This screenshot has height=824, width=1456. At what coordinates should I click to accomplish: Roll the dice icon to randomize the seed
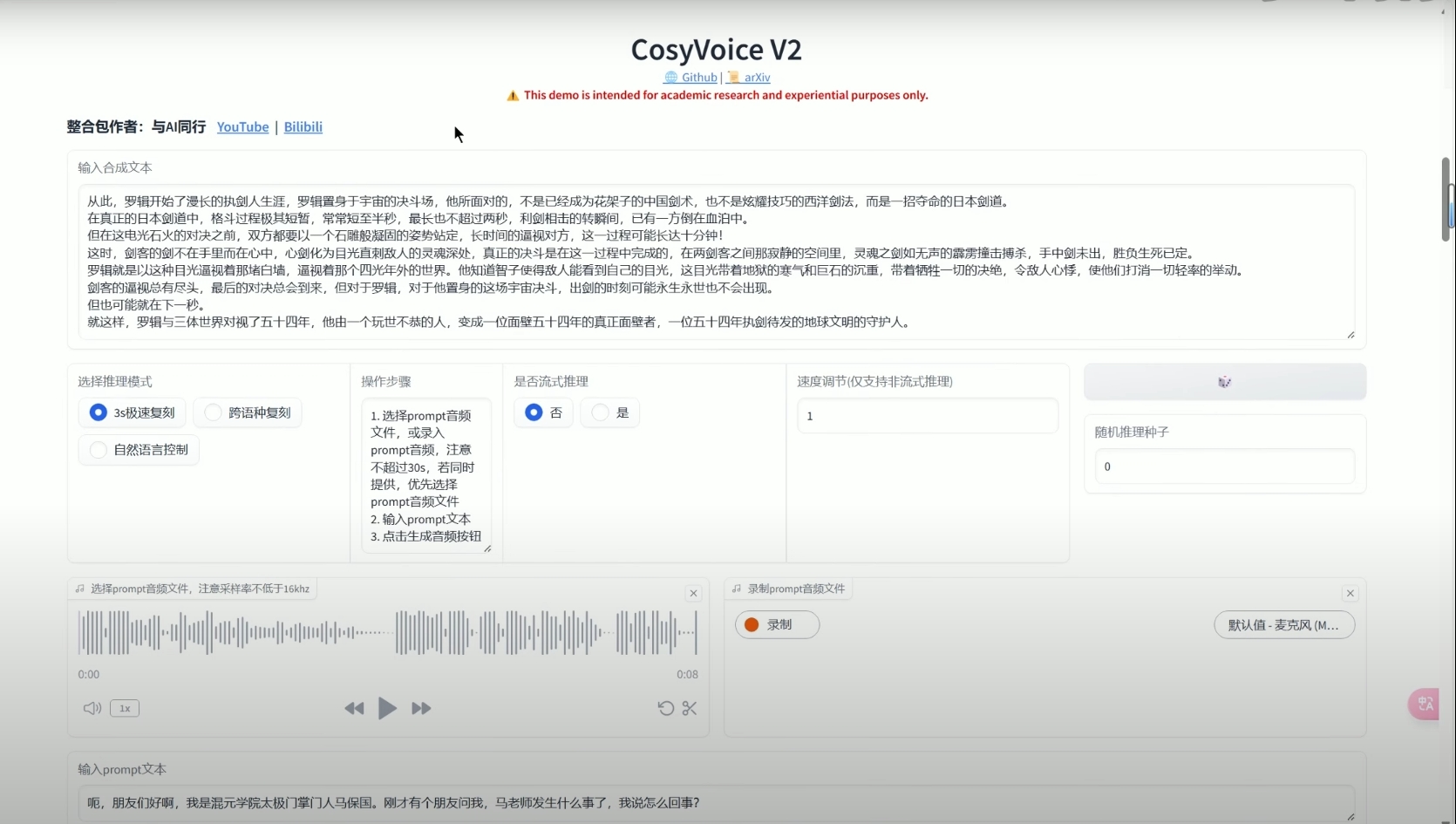1224,381
